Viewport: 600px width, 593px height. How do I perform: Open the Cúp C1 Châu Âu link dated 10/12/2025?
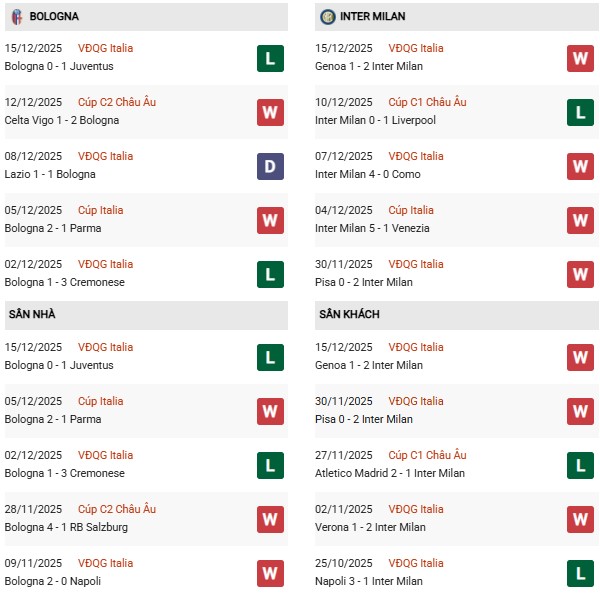[x=427, y=102]
